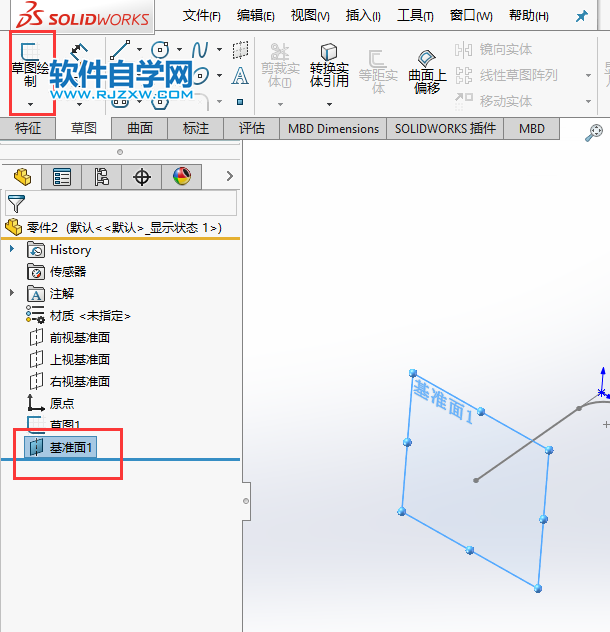The width and height of the screenshot is (610, 632).
Task: Click the 镜向实体 mirror entities tool
Action: 493,50
